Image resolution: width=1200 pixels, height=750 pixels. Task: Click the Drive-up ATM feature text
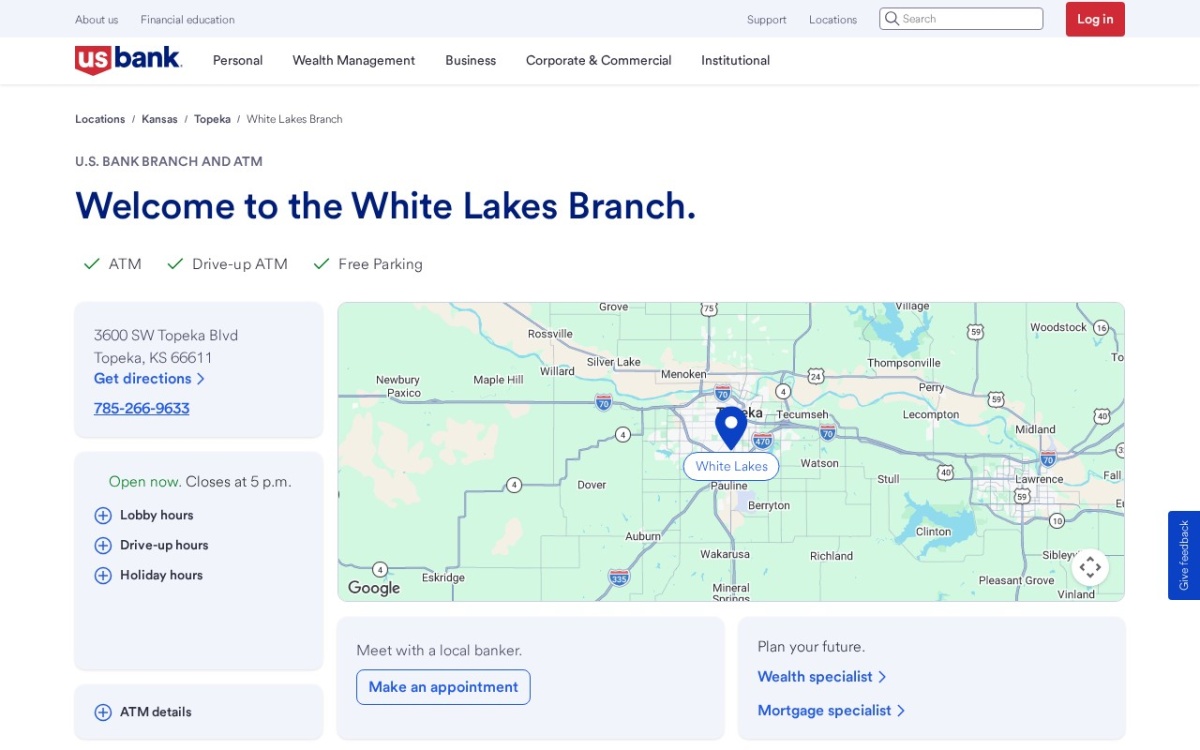tap(240, 264)
